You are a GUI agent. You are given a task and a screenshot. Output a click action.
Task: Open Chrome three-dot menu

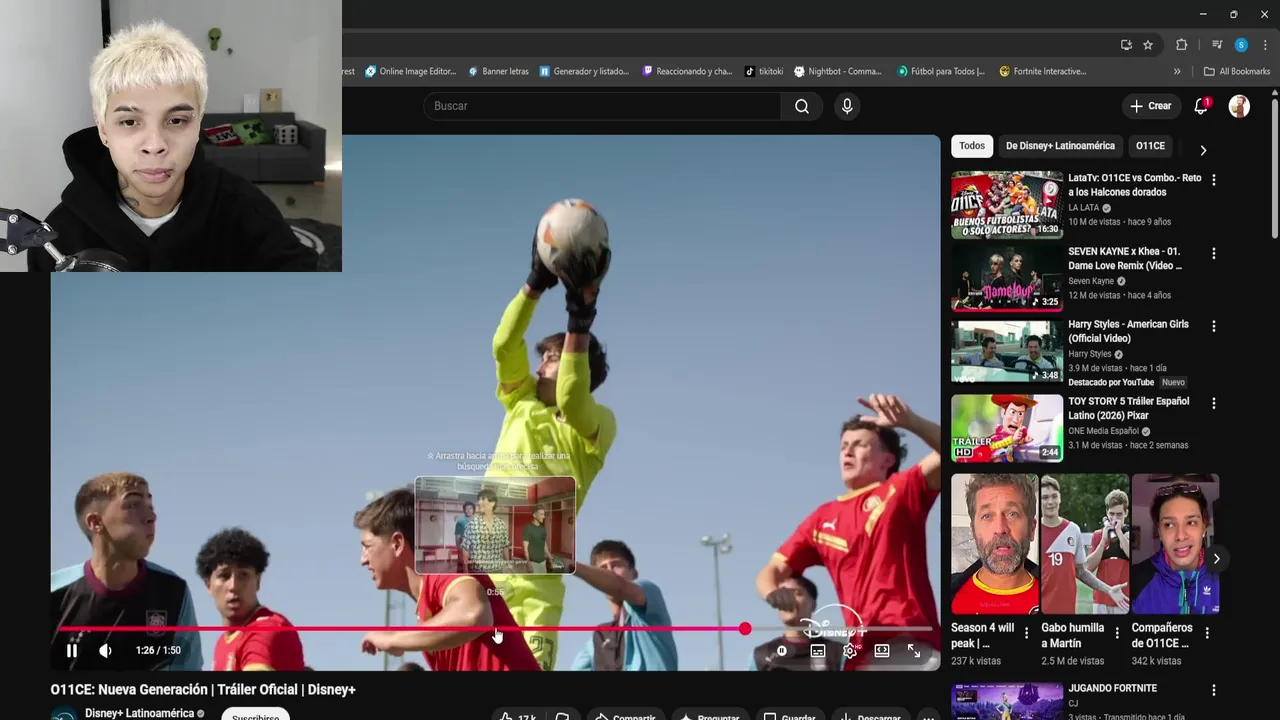pos(1265,45)
